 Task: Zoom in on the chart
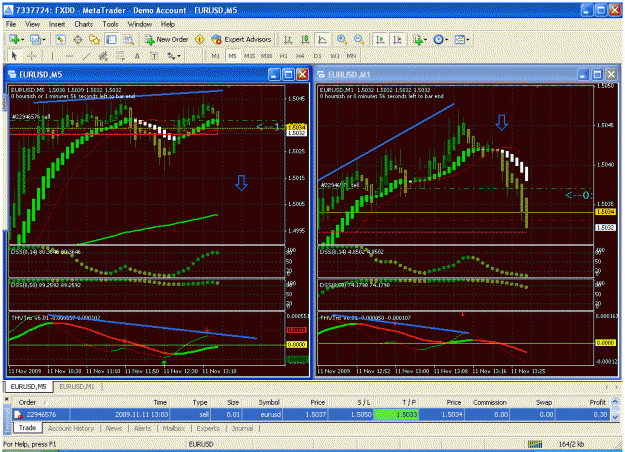(342, 39)
